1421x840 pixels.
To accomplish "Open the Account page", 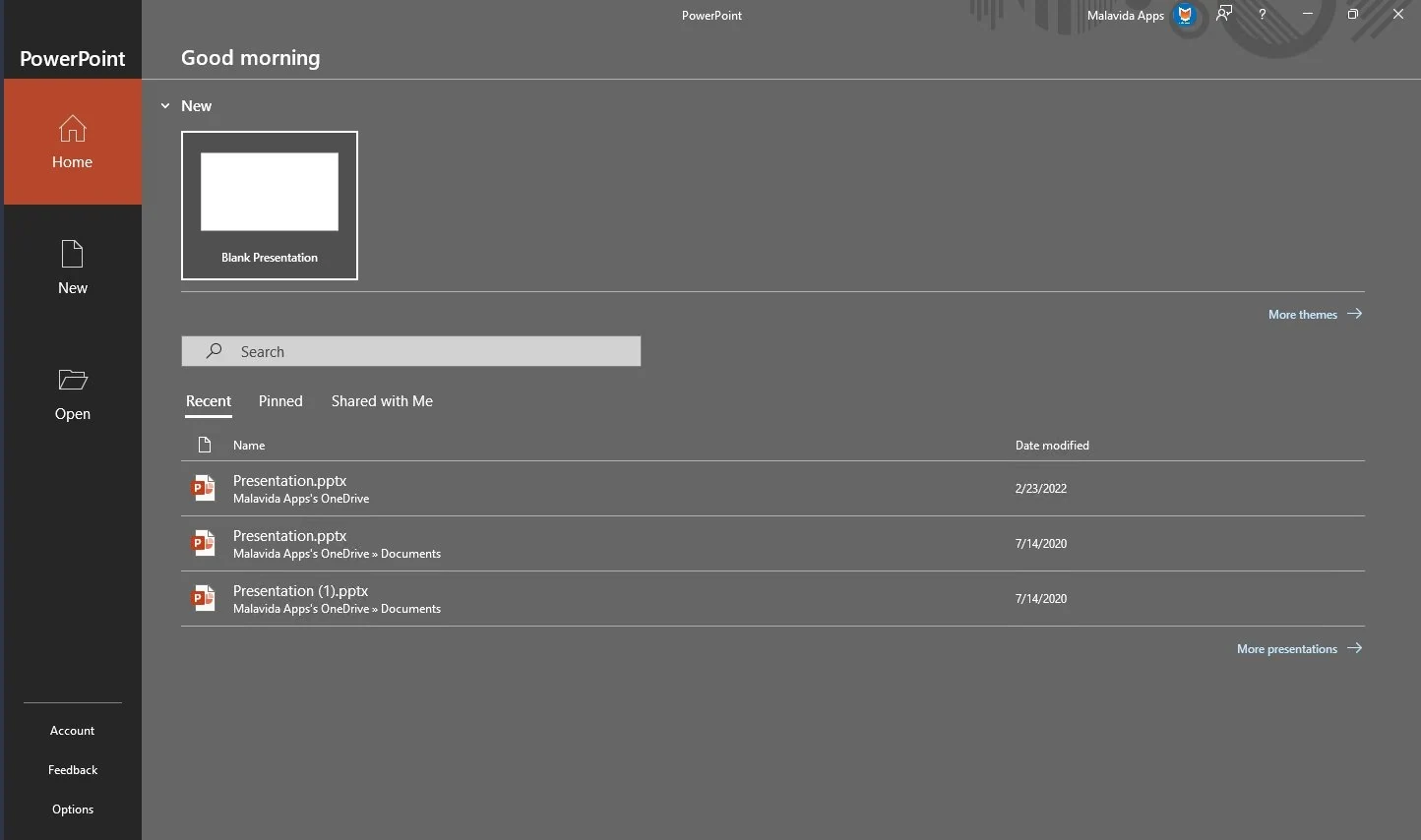I will (x=73, y=731).
